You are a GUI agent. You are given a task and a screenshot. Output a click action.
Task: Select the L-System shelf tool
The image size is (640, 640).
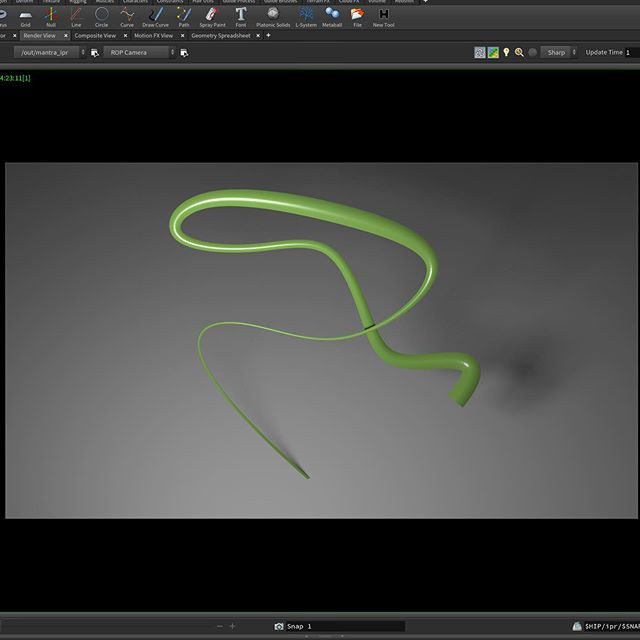306,16
